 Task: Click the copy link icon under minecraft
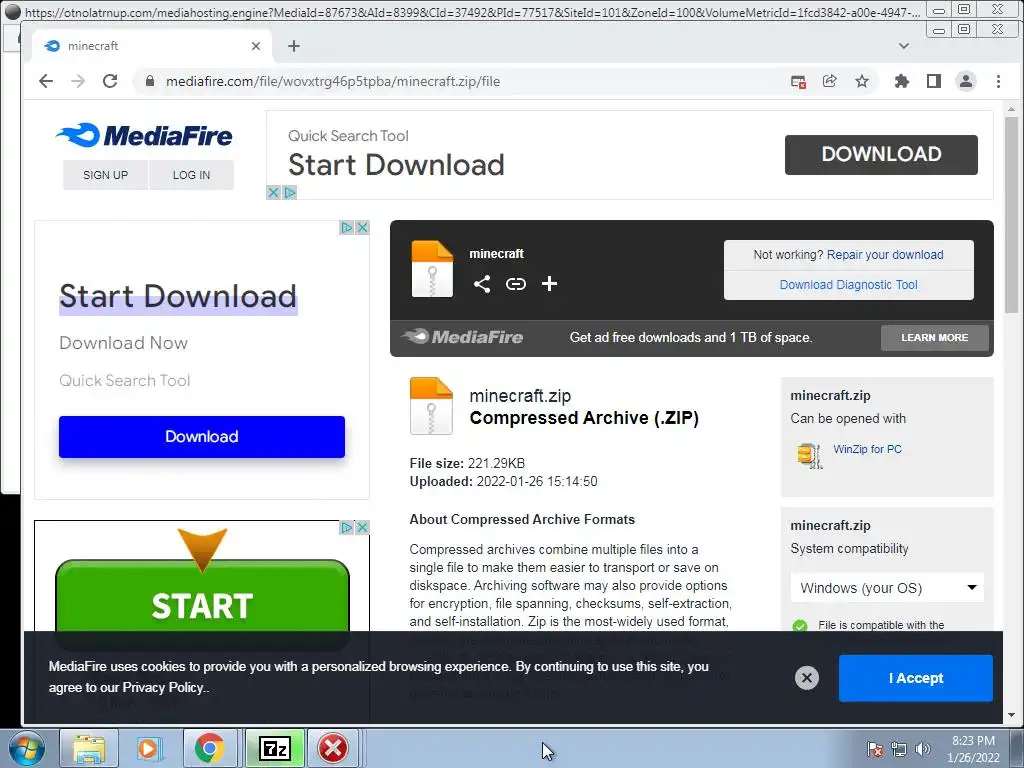tap(516, 283)
